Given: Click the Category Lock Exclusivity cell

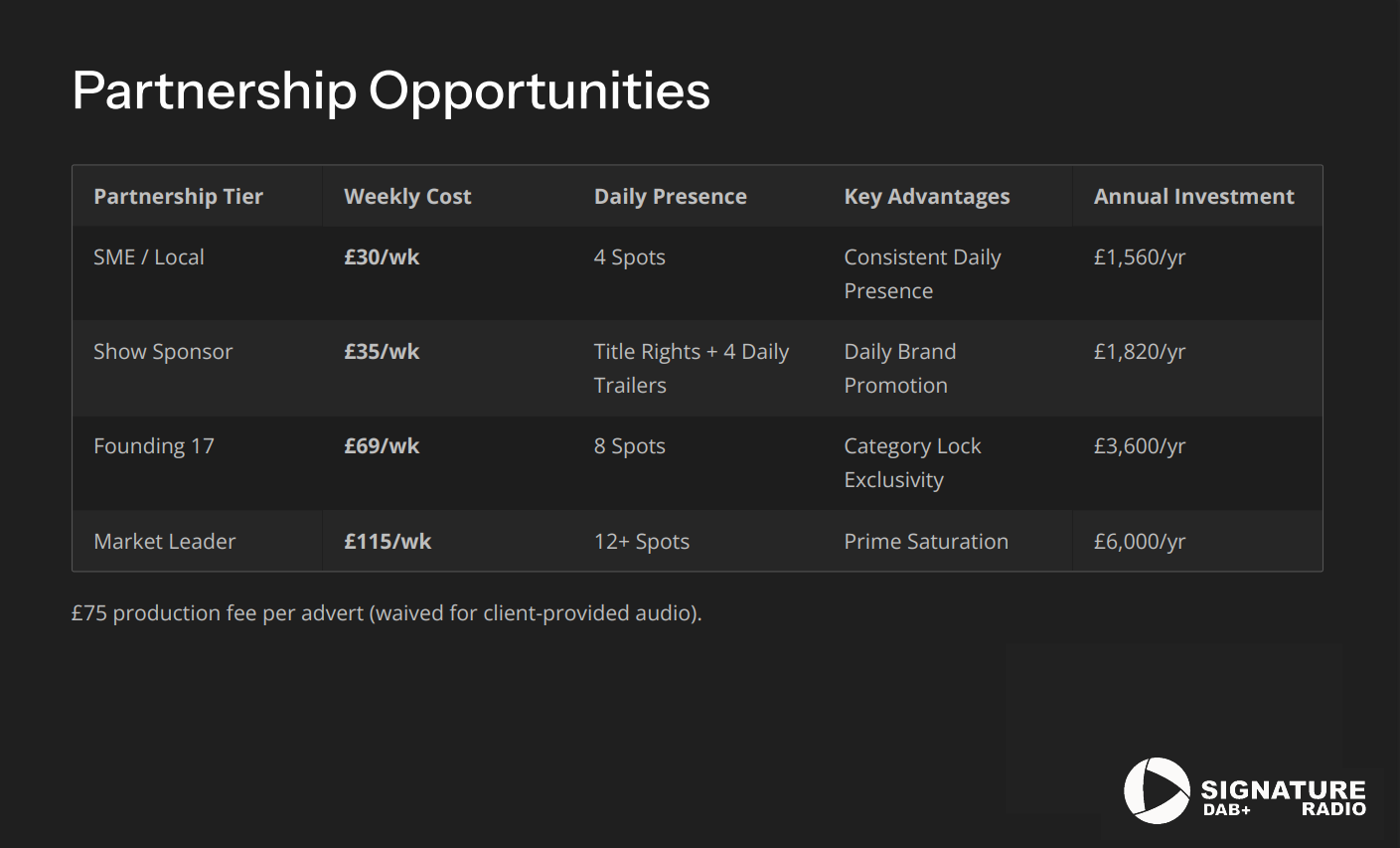Looking at the screenshot, I should coord(912,462).
